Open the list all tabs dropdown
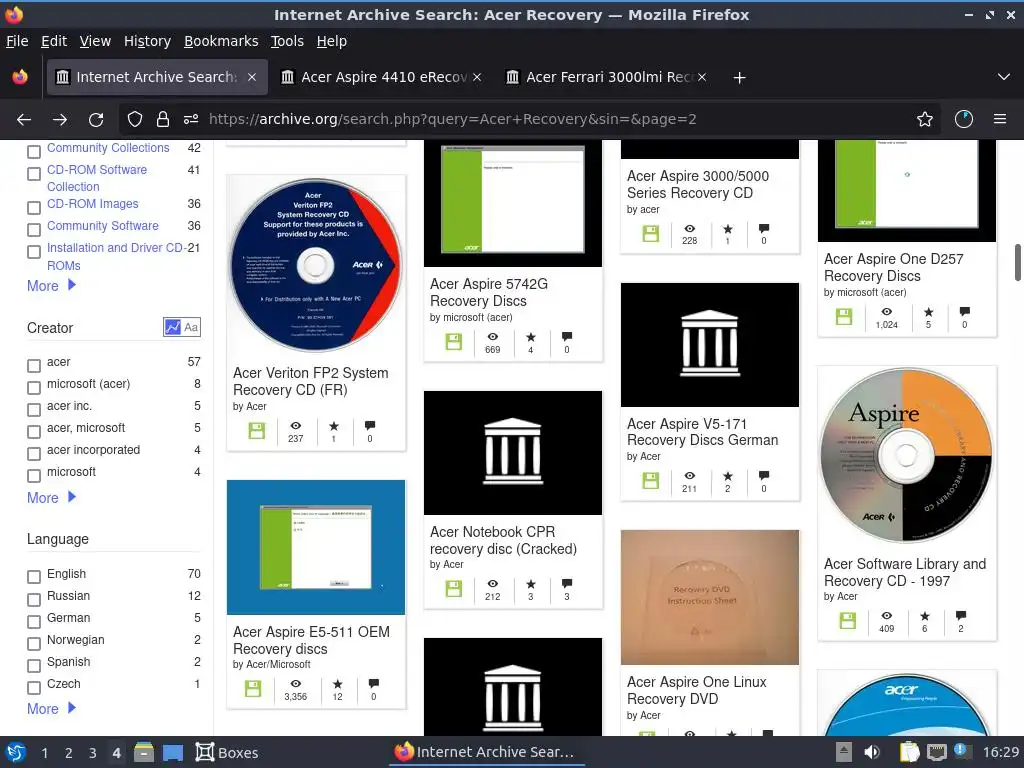 pyautogui.click(x=1004, y=77)
